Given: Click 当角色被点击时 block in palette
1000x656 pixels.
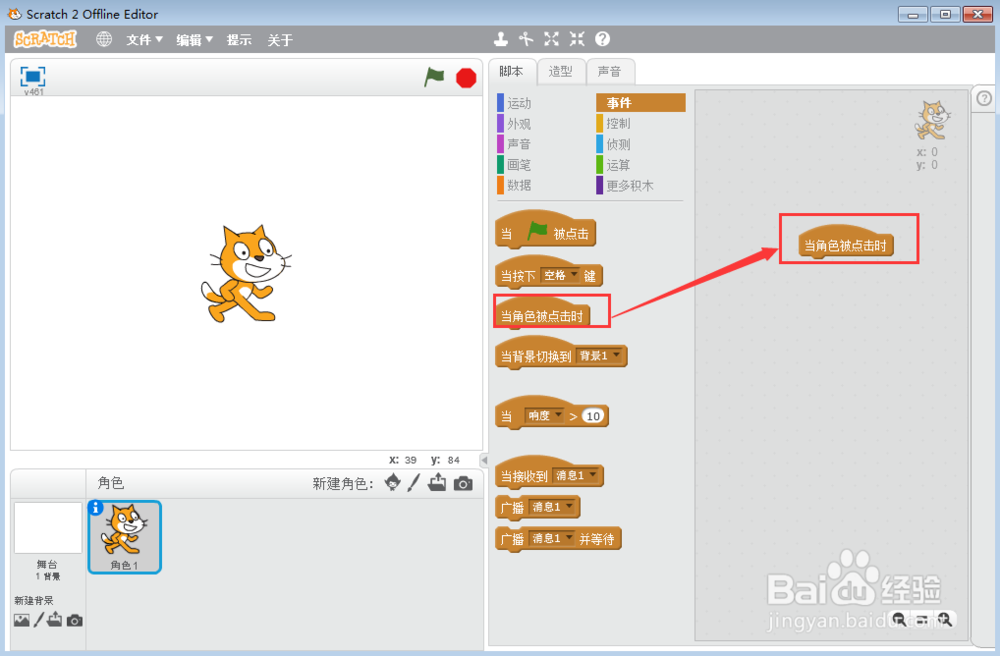Looking at the screenshot, I should click(x=543, y=313).
